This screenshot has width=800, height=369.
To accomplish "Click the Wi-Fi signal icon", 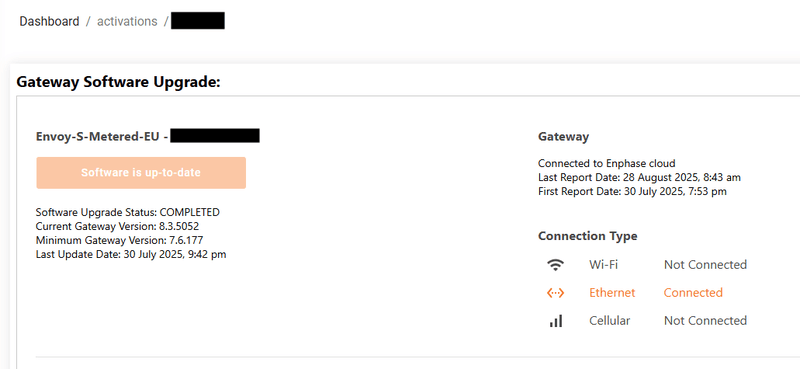I will pyautogui.click(x=555, y=265).
